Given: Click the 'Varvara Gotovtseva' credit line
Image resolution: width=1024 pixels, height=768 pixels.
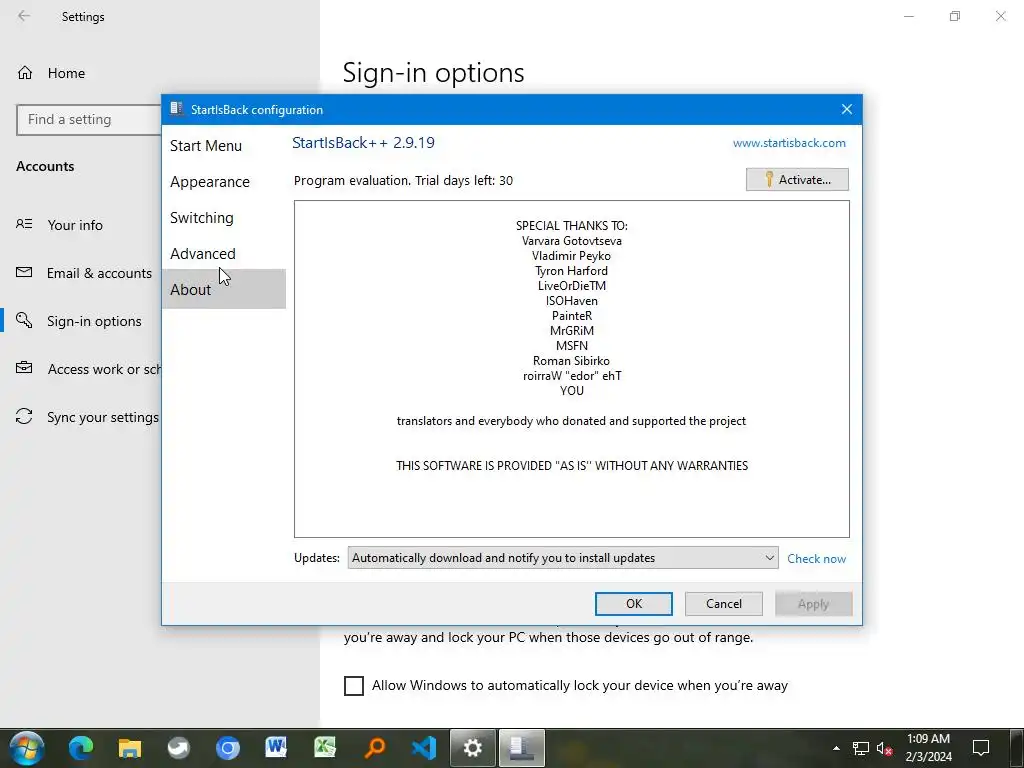Looking at the screenshot, I should 571,241.
